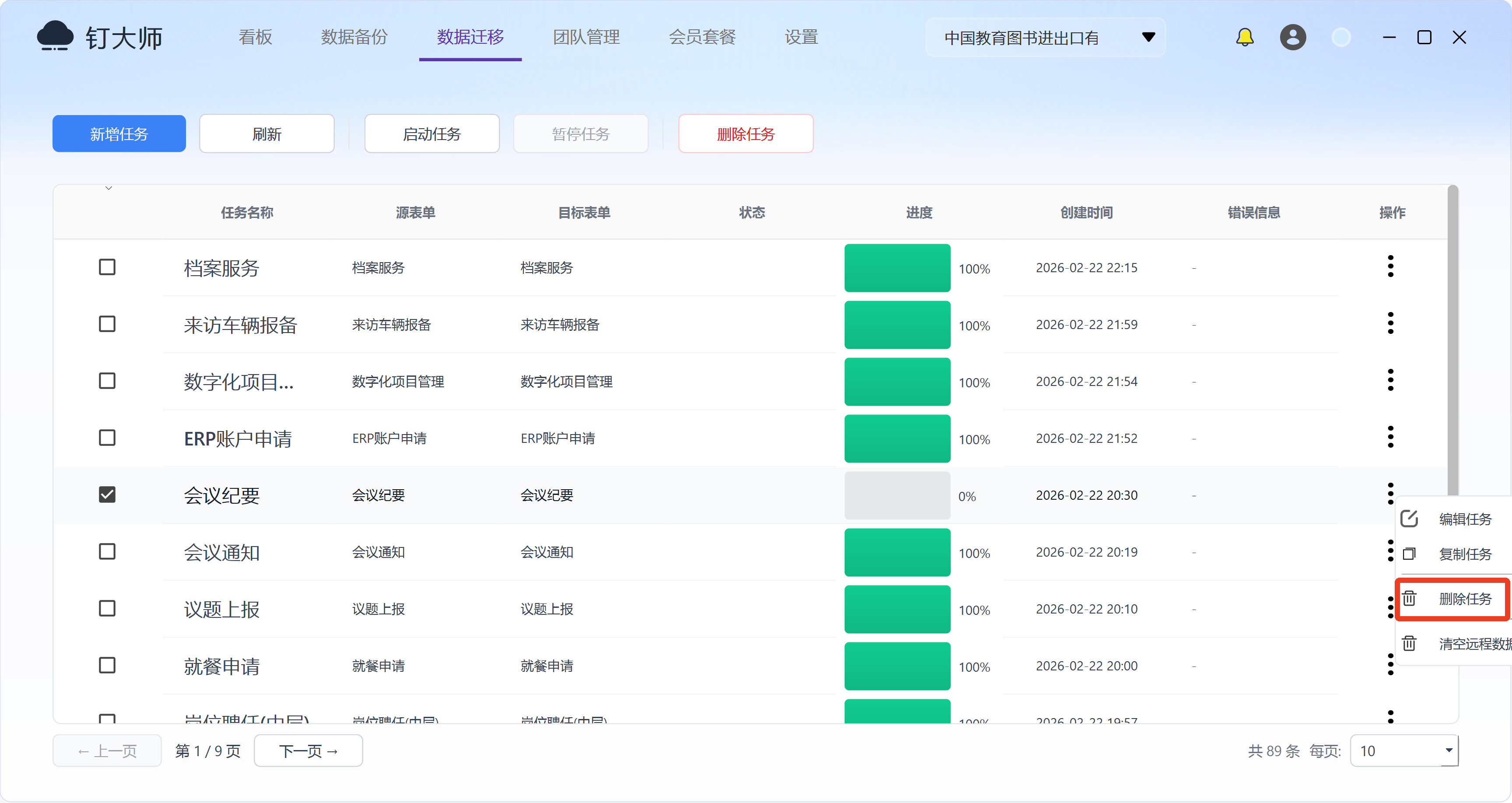Click the 进度 column header
Viewport: 1512px width, 803px height.
(x=919, y=213)
